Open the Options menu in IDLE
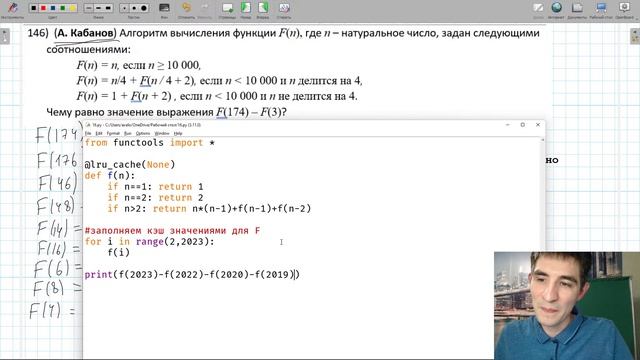 pos(143,133)
